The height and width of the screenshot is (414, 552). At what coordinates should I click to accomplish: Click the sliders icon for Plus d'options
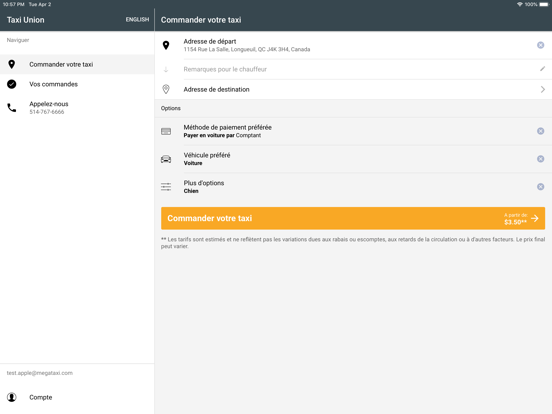[166, 187]
